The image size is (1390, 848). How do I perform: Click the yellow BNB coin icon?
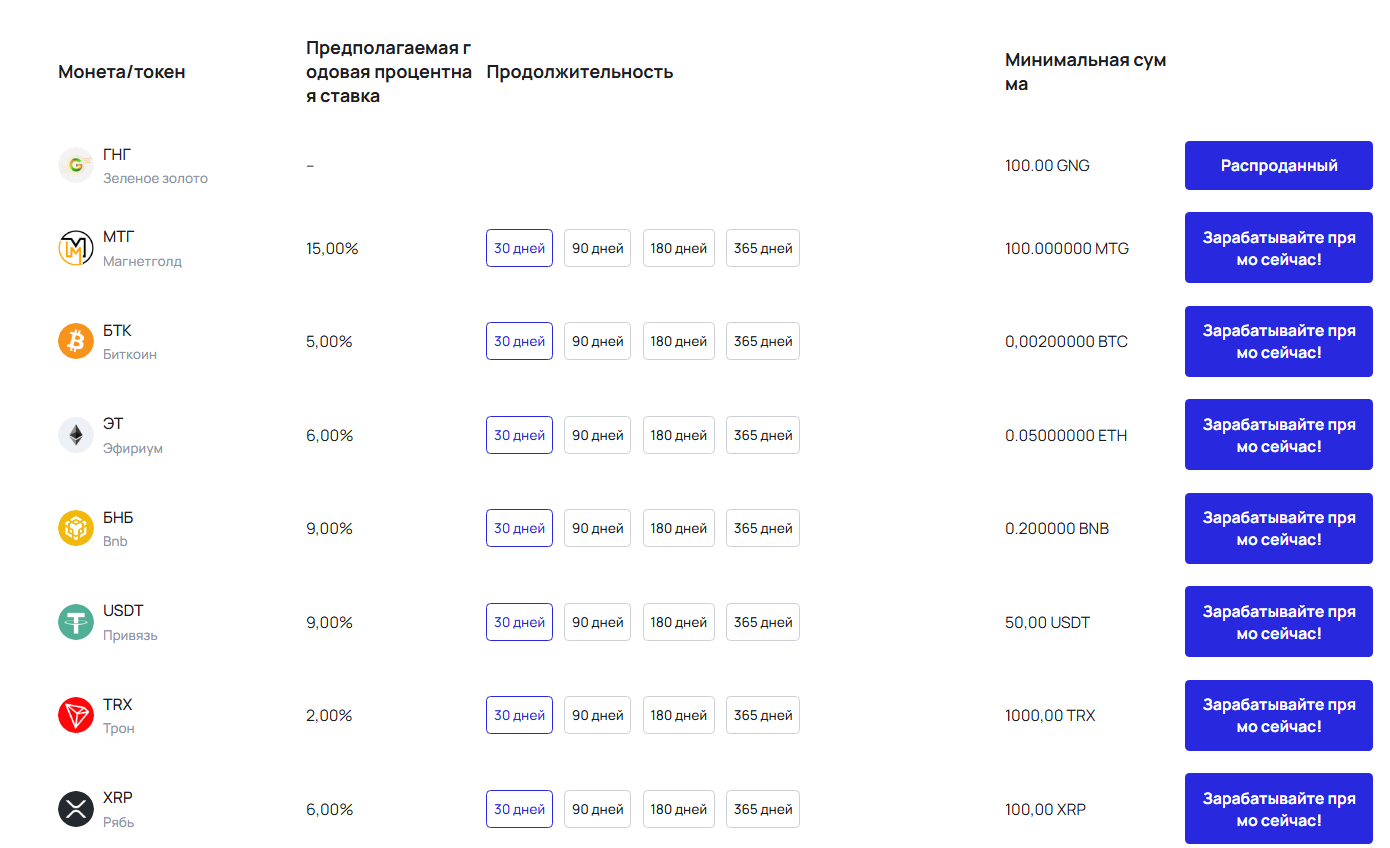click(76, 528)
